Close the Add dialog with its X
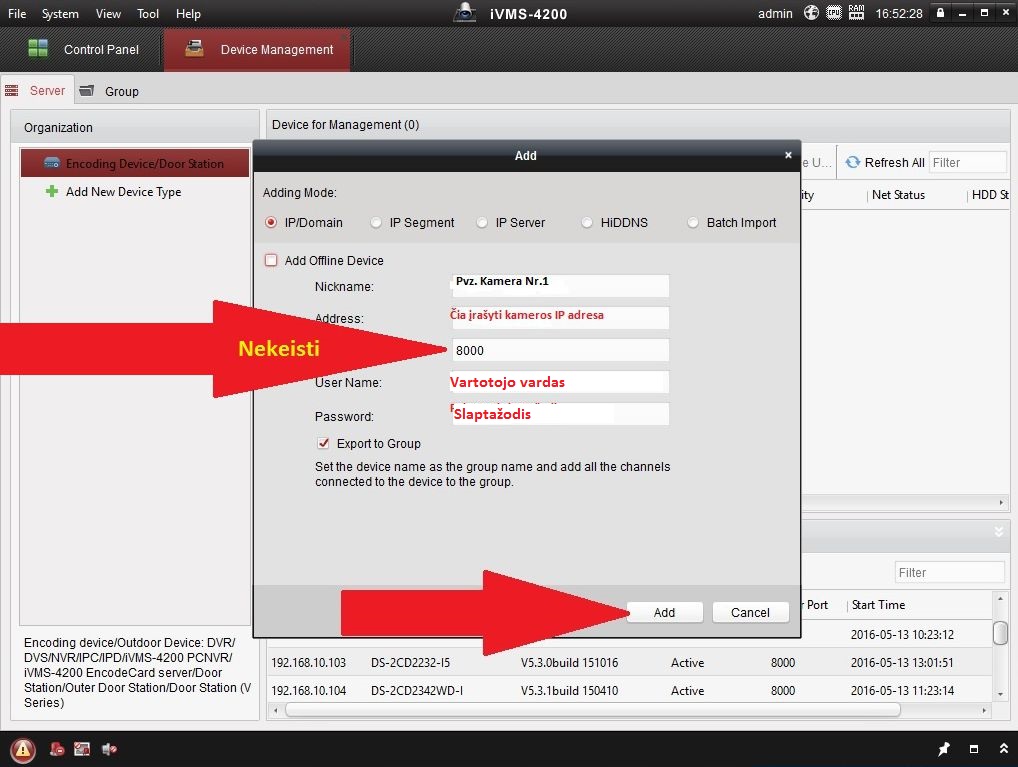Screen dimensions: 1018x767 [788, 155]
